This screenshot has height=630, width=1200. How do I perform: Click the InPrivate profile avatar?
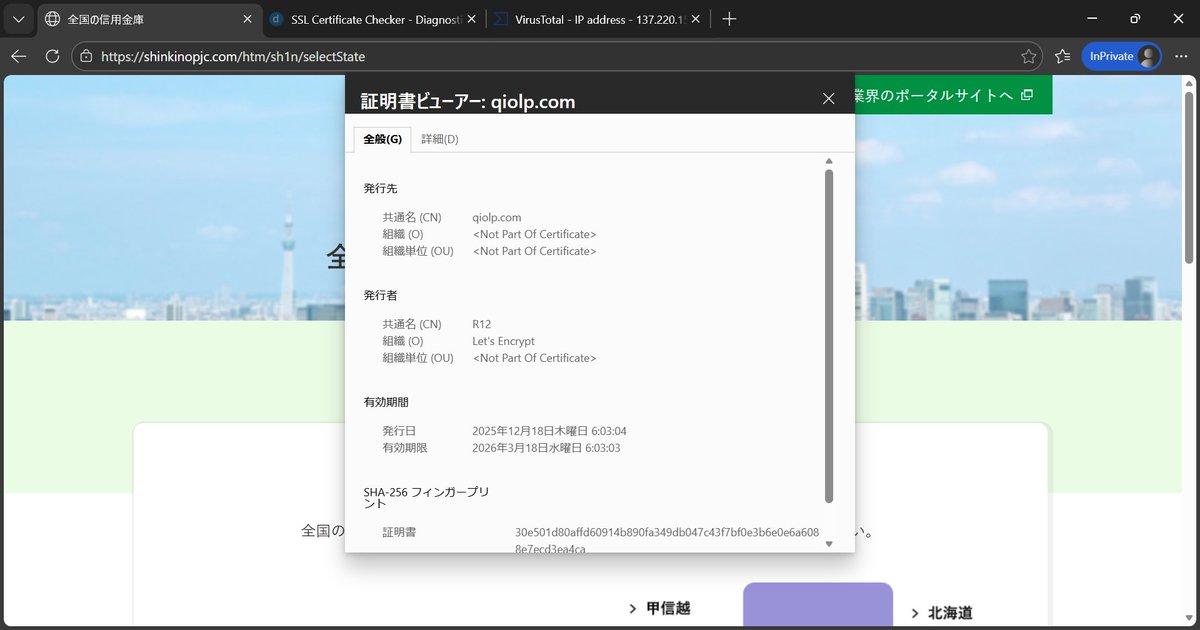[1148, 56]
